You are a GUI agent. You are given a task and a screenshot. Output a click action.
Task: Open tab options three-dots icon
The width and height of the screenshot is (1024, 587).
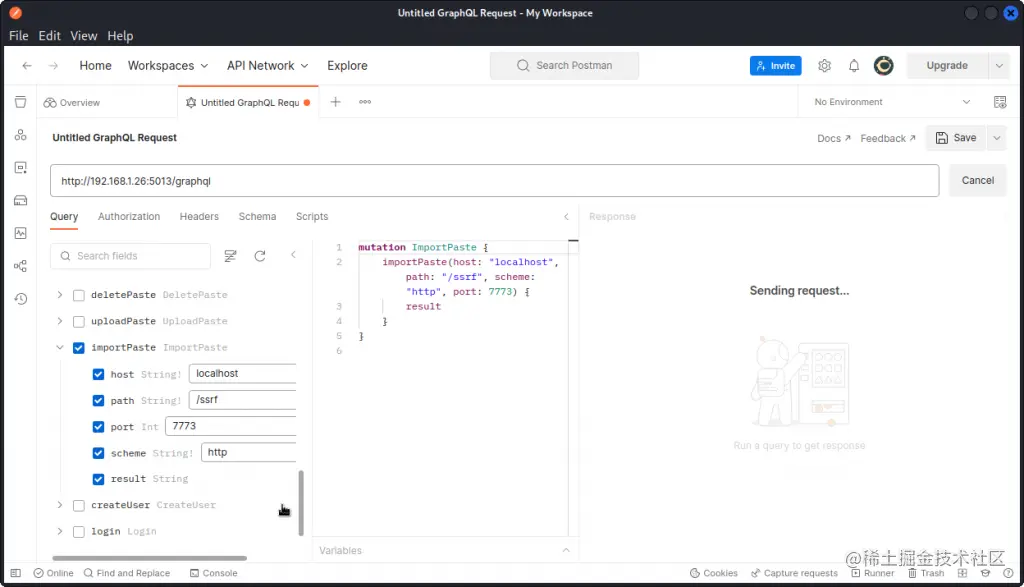365,102
